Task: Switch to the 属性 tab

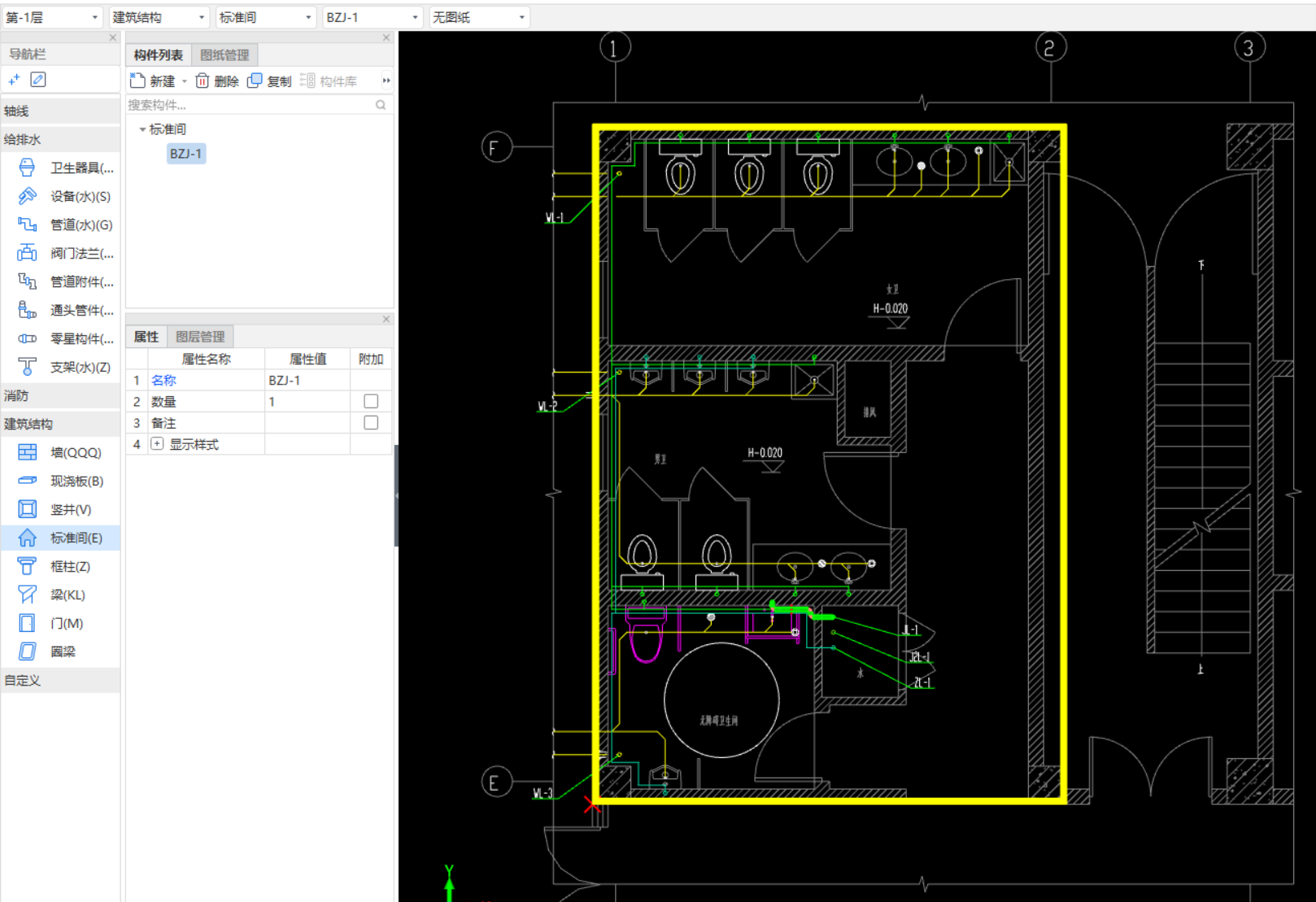Action: tap(146, 337)
